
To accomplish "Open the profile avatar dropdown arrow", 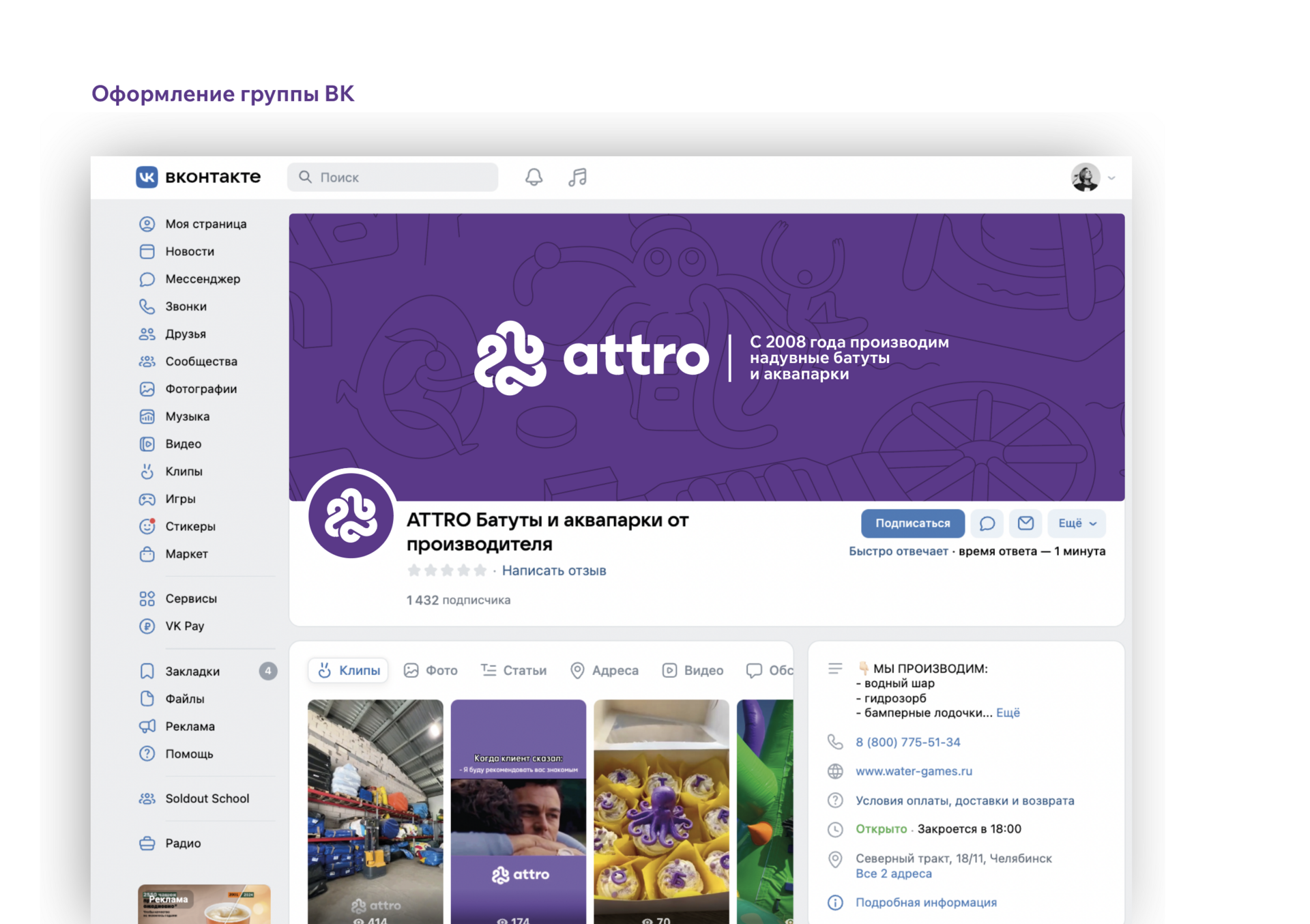I will [1111, 178].
